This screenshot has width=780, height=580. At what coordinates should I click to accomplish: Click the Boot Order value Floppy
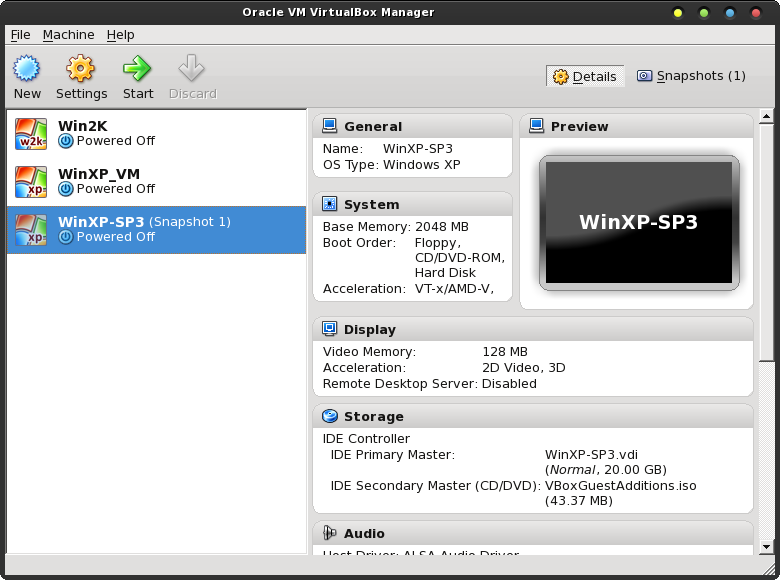pos(438,243)
